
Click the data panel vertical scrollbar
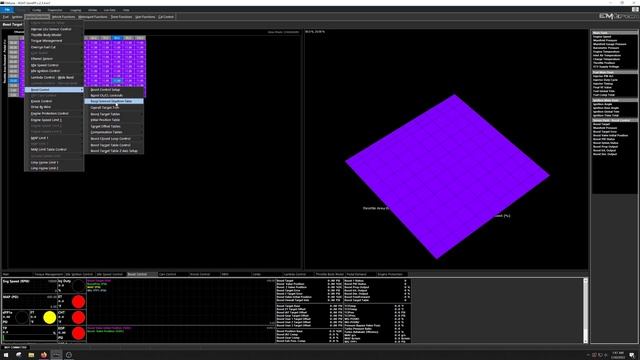[585, 310]
